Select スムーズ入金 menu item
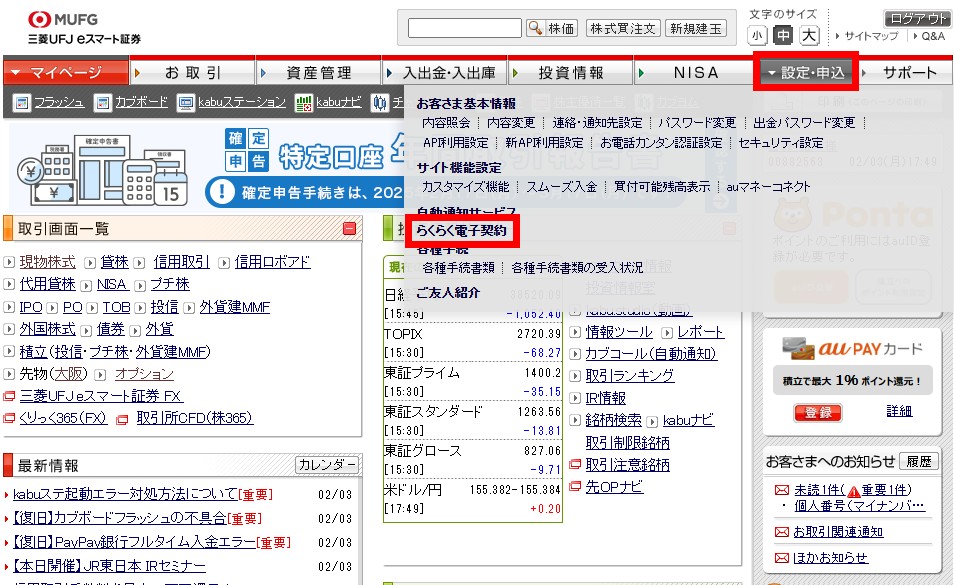This screenshot has height=585, width=954. pos(561,187)
